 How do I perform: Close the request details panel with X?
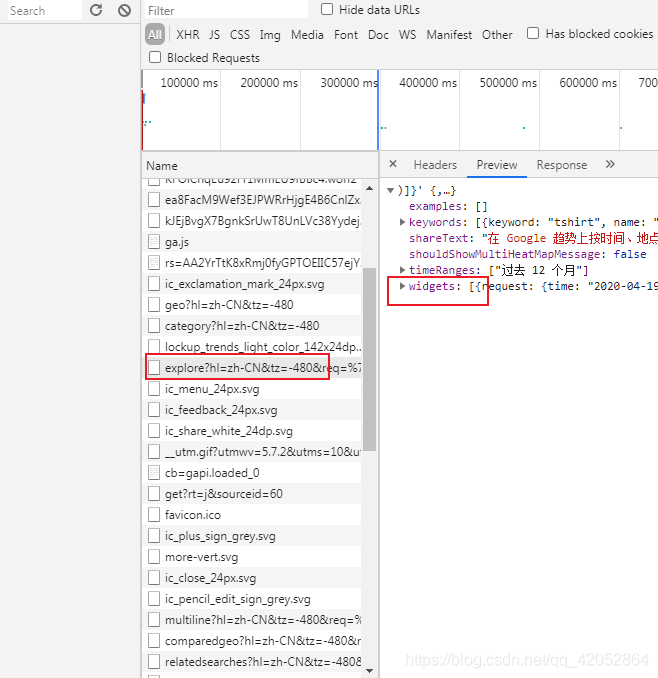[x=393, y=165]
